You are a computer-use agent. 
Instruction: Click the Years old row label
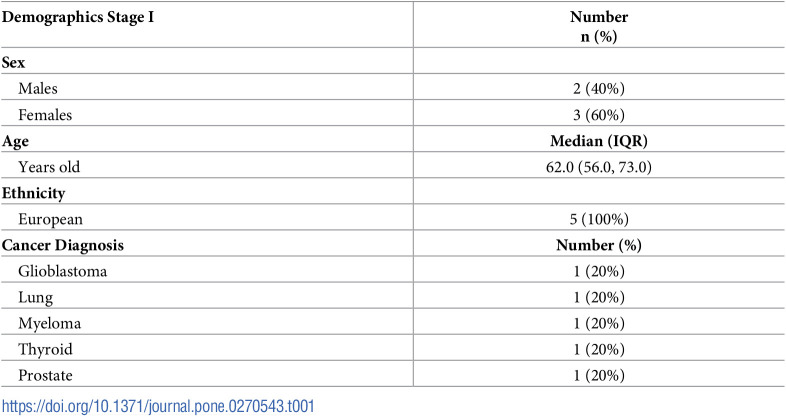click(49, 167)
